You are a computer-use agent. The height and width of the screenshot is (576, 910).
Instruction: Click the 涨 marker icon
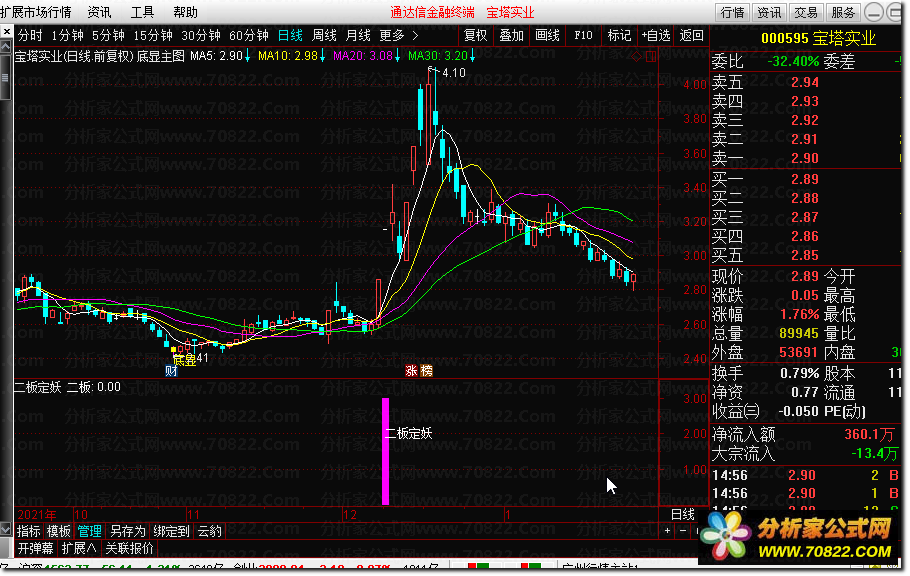pos(411,371)
